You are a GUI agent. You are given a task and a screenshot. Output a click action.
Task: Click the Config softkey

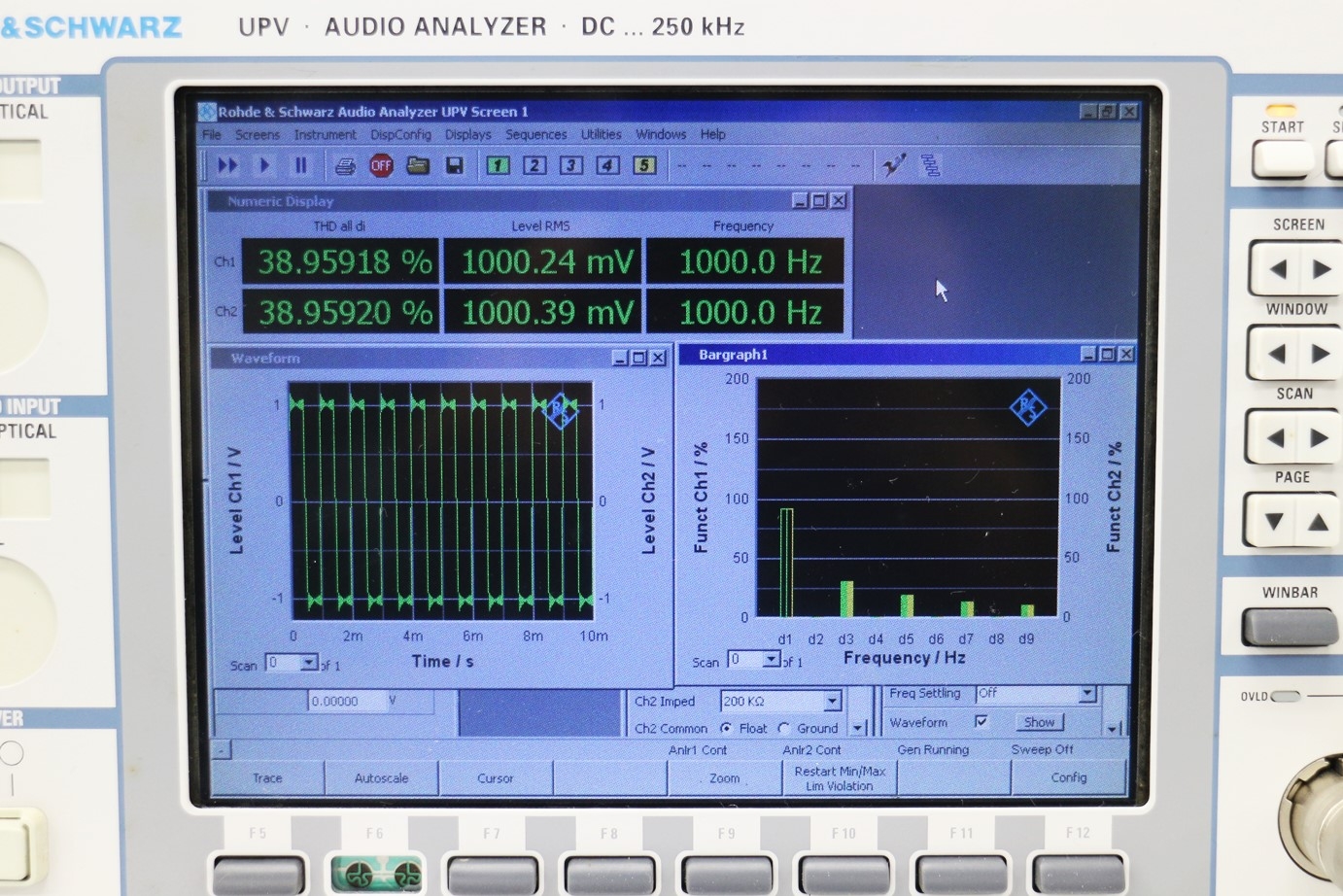coord(1068,777)
